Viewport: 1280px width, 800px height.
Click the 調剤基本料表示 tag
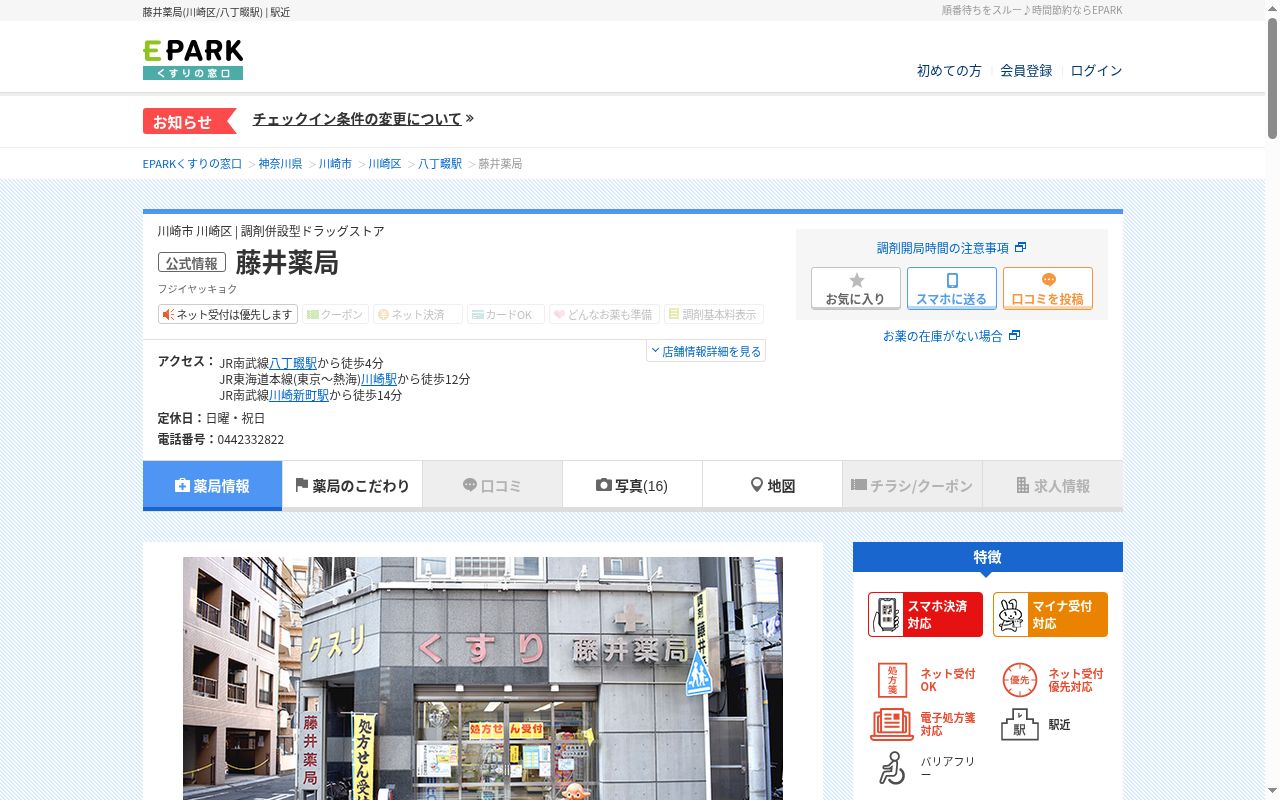click(713, 314)
